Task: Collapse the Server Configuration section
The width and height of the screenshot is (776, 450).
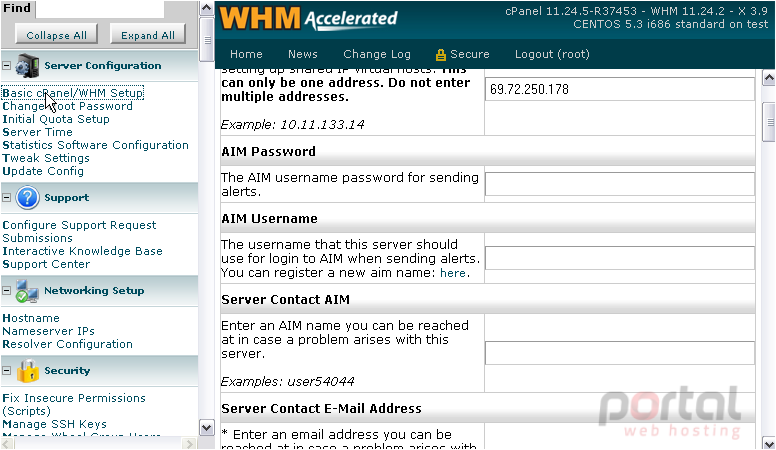Action: pos(6,65)
